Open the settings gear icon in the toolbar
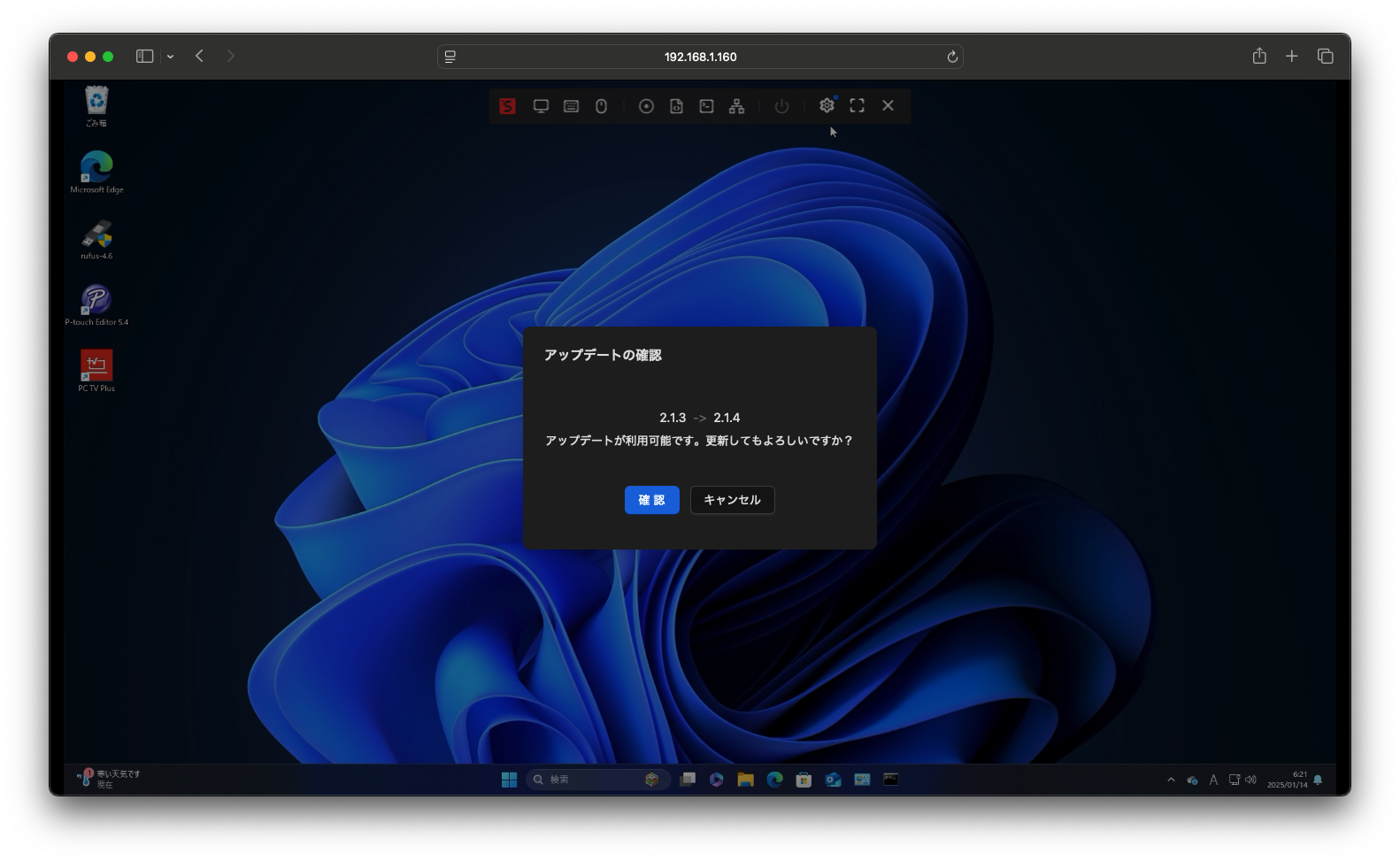This screenshot has width=1400, height=861. (827, 105)
